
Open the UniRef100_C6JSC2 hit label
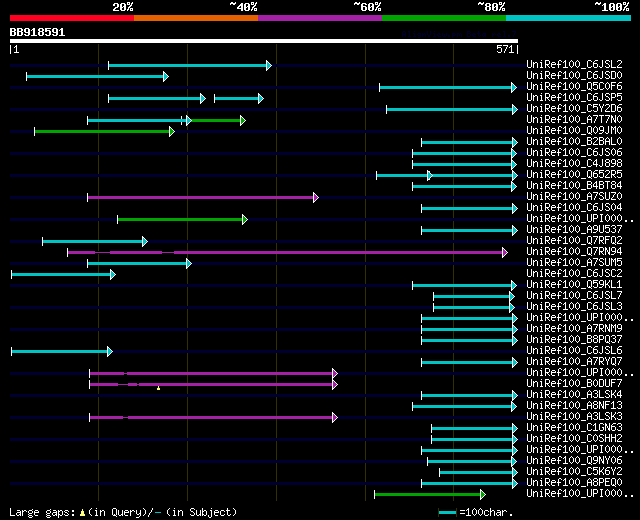tap(574, 273)
